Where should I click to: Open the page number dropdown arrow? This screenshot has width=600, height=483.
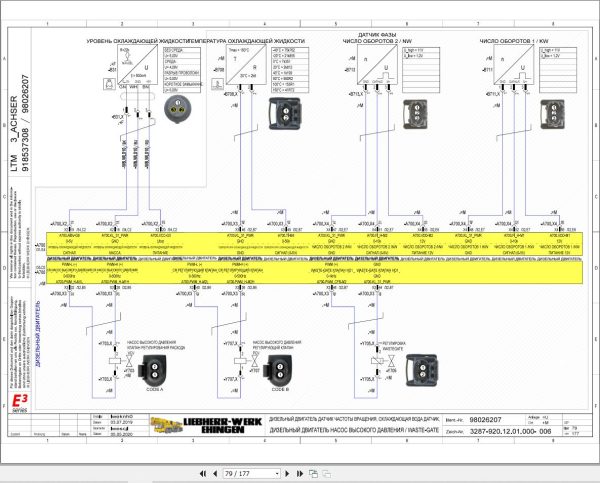[277, 474]
